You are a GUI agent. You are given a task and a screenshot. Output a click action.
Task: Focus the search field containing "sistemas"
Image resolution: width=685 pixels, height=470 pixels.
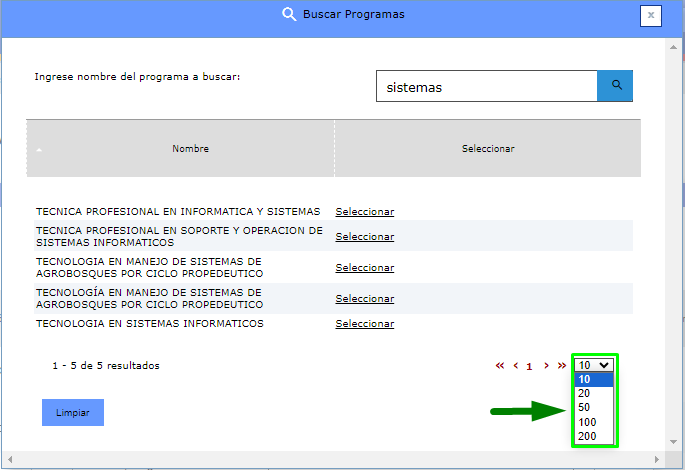(486, 87)
